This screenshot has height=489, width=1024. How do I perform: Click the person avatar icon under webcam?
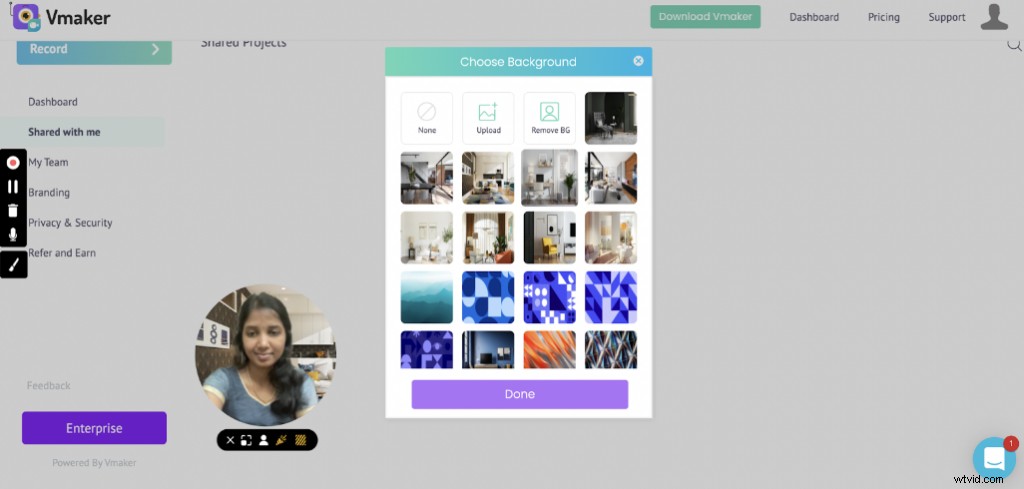263,440
